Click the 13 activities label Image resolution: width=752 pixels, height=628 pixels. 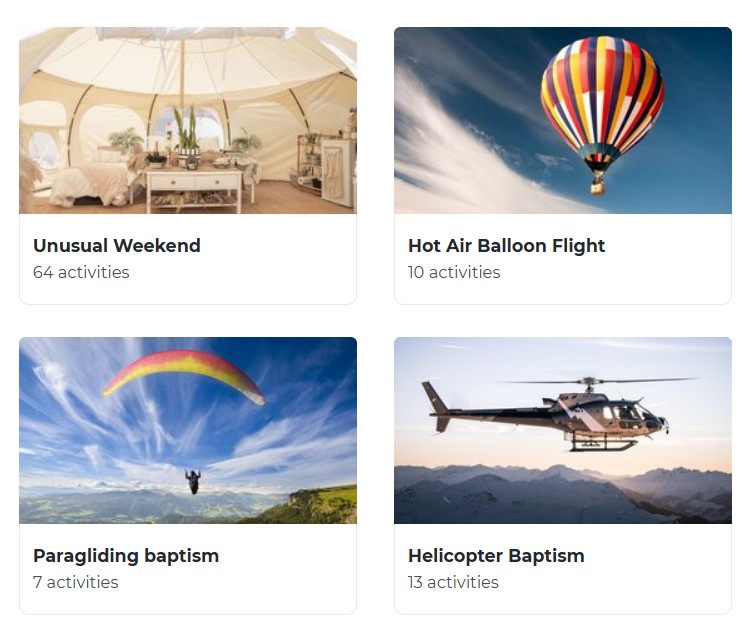pyautogui.click(x=453, y=582)
